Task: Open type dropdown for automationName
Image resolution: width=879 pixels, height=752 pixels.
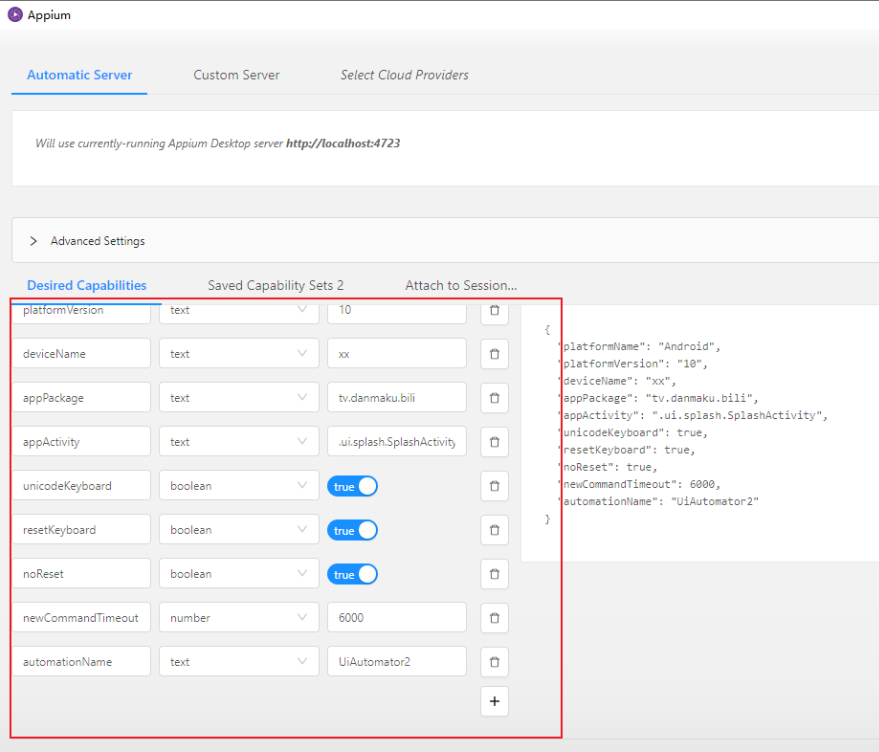Action: [239, 662]
